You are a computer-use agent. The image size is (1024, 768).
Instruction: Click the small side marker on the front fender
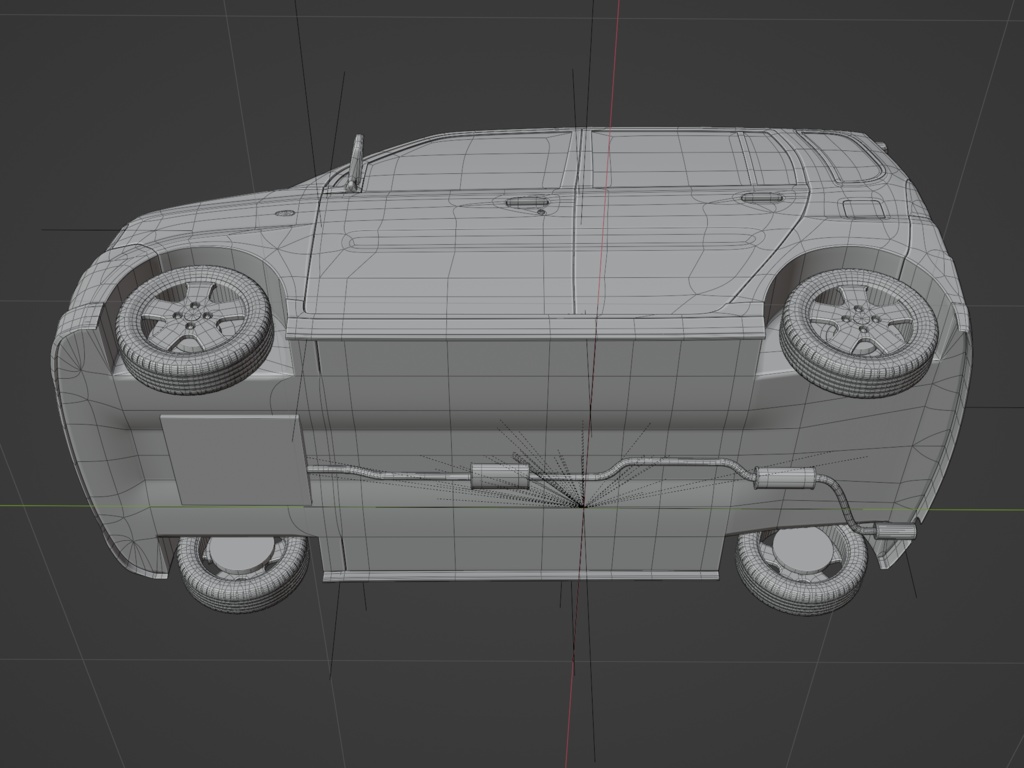(x=284, y=213)
